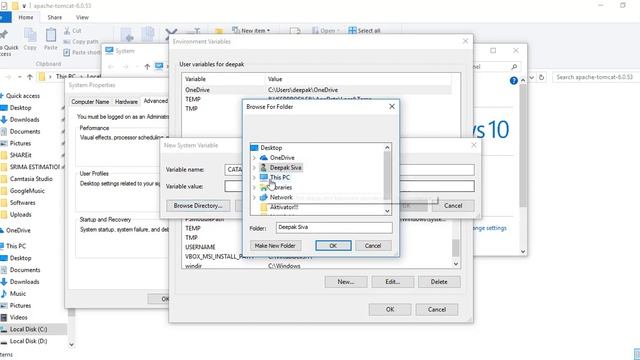The width and height of the screenshot is (640, 360).
Task: Click Make New Folder button
Action: (x=275, y=246)
